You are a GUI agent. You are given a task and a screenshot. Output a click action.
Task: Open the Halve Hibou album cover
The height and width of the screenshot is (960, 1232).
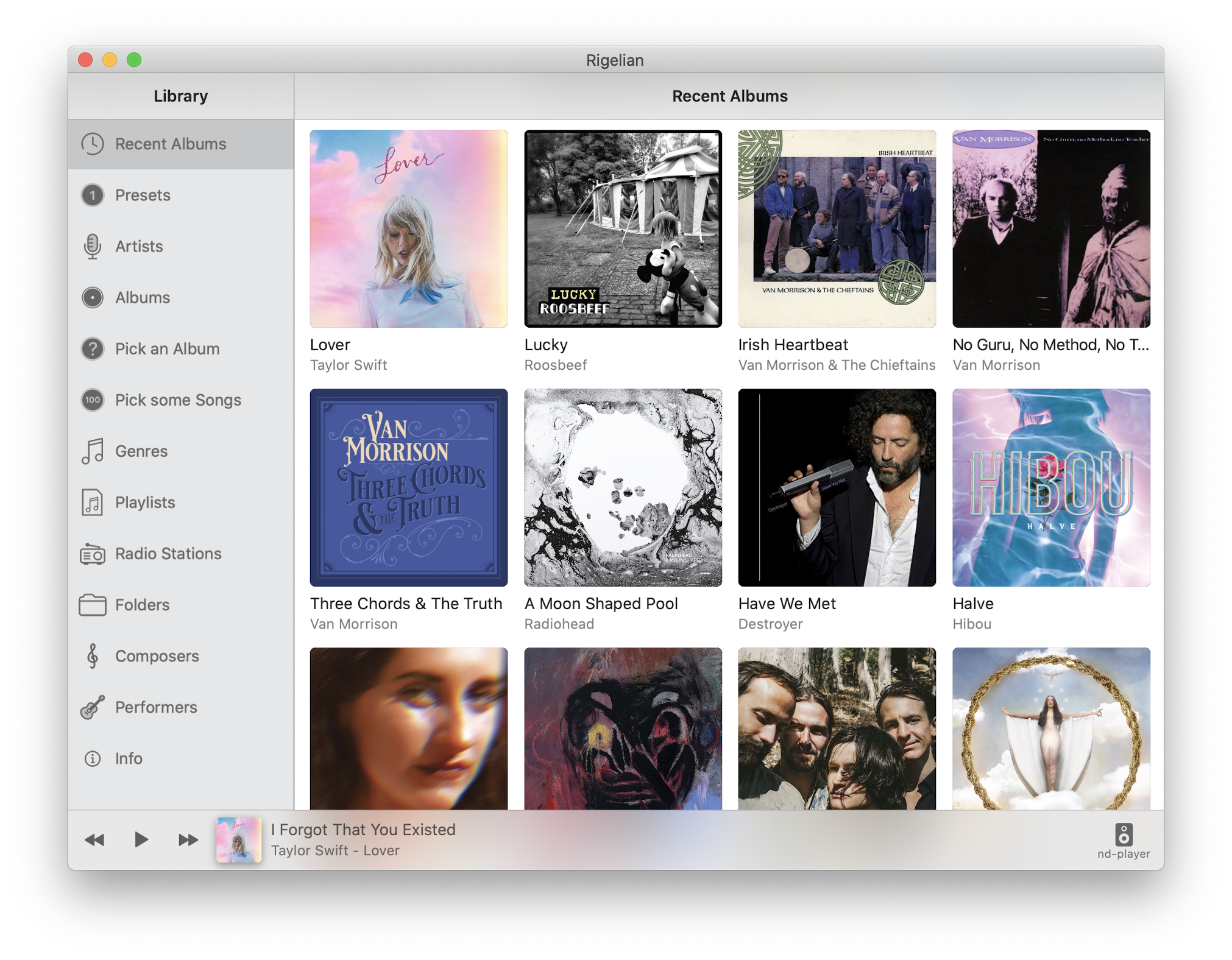point(1052,487)
